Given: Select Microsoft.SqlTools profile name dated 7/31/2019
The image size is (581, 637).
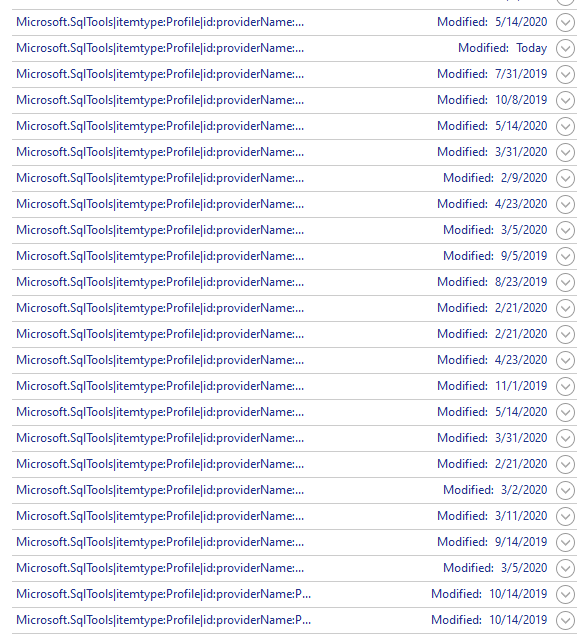Looking at the screenshot, I should pyautogui.click(x=160, y=74).
